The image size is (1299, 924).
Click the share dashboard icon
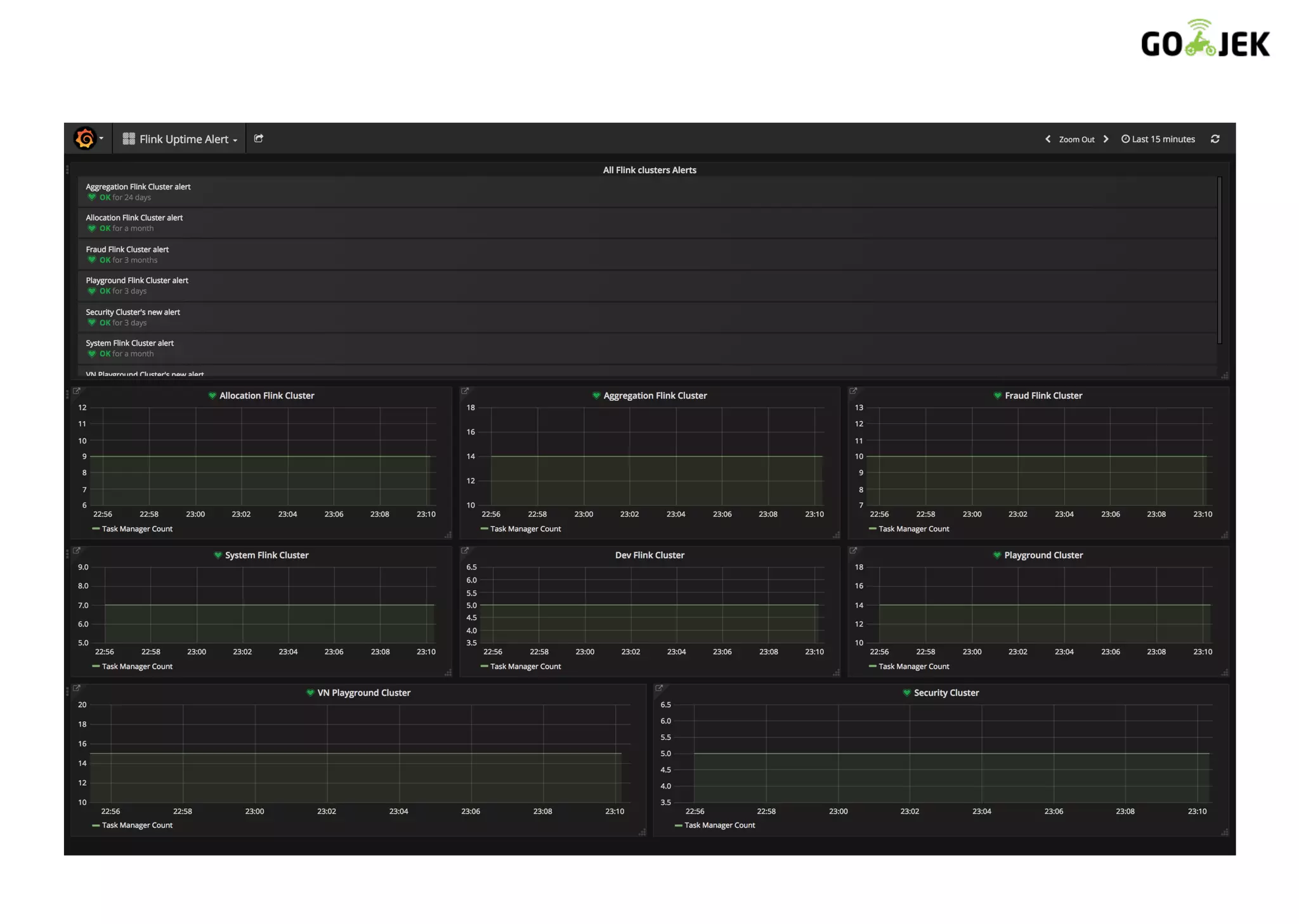pyautogui.click(x=259, y=138)
